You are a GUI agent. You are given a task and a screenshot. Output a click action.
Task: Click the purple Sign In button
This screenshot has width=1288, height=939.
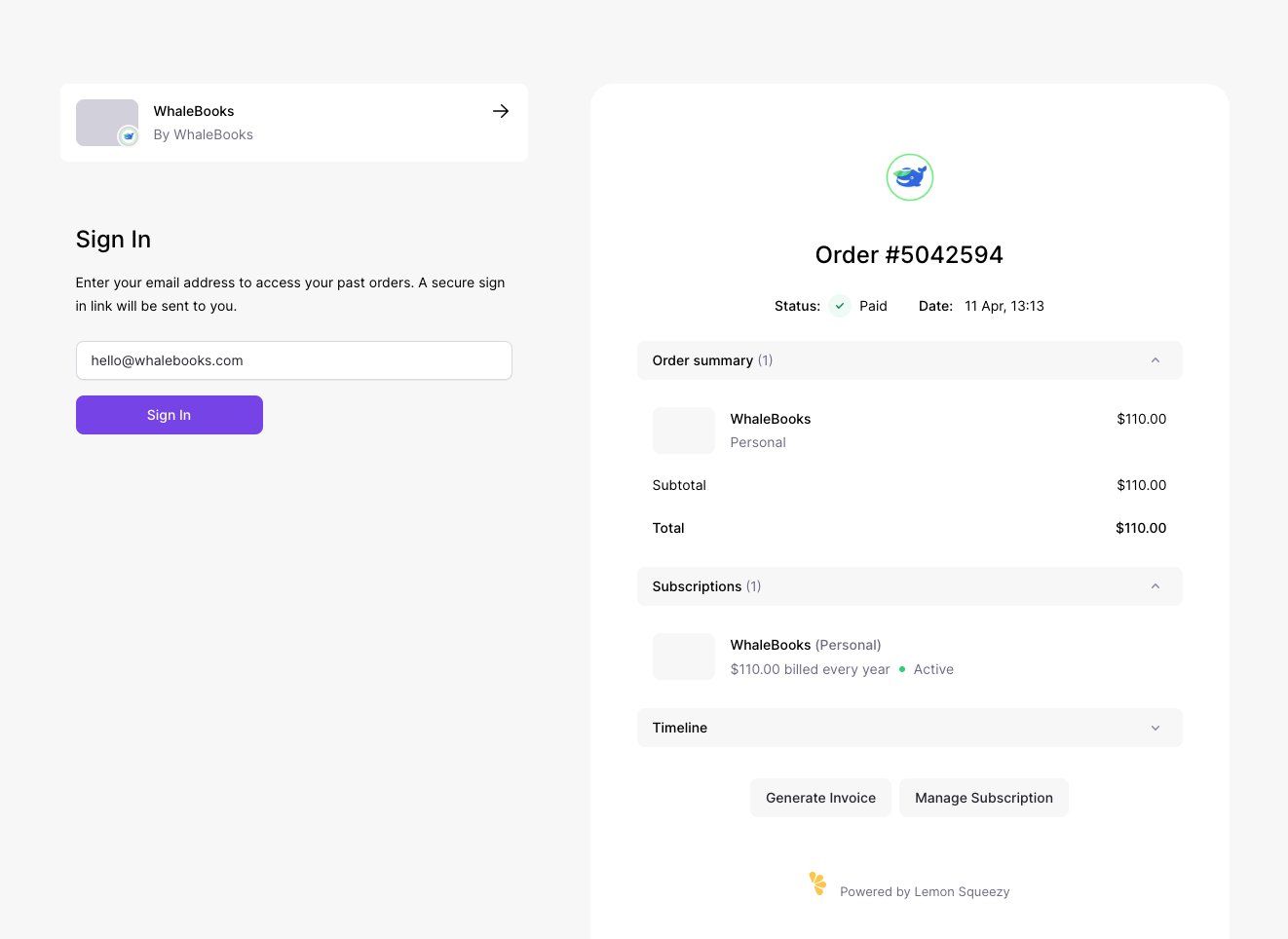pos(170,415)
